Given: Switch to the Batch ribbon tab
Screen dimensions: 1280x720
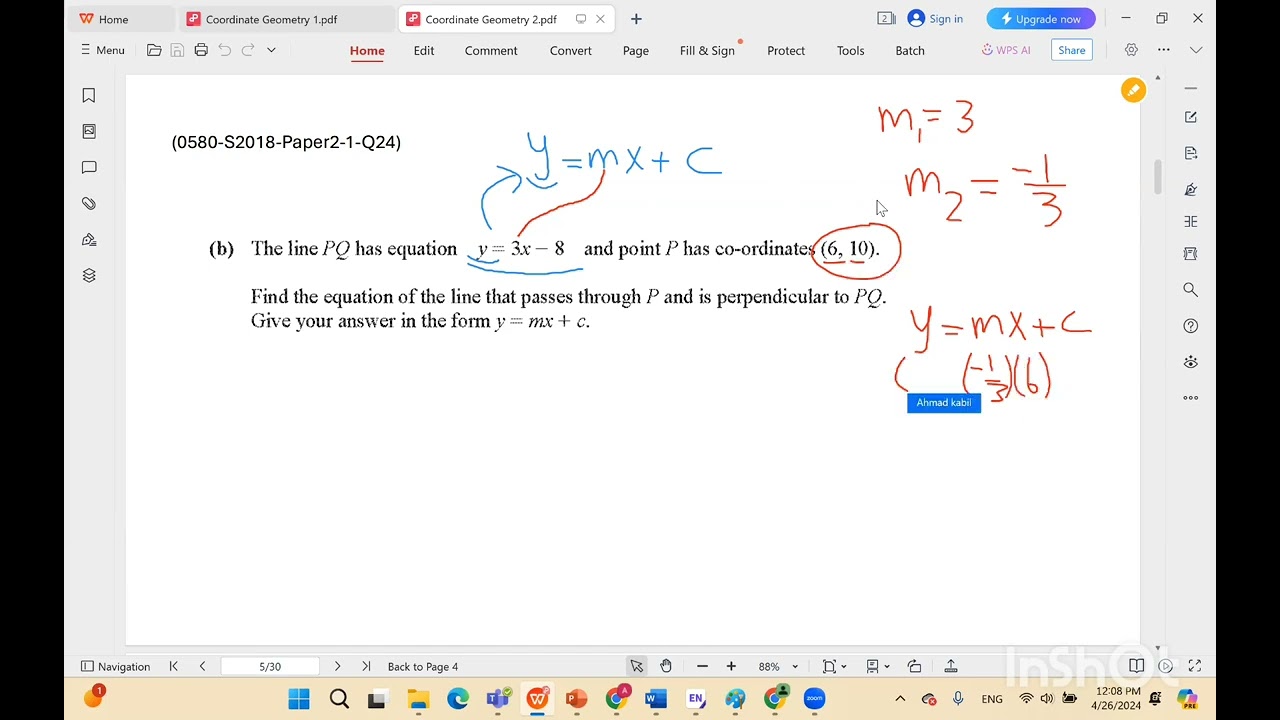Looking at the screenshot, I should tap(910, 50).
